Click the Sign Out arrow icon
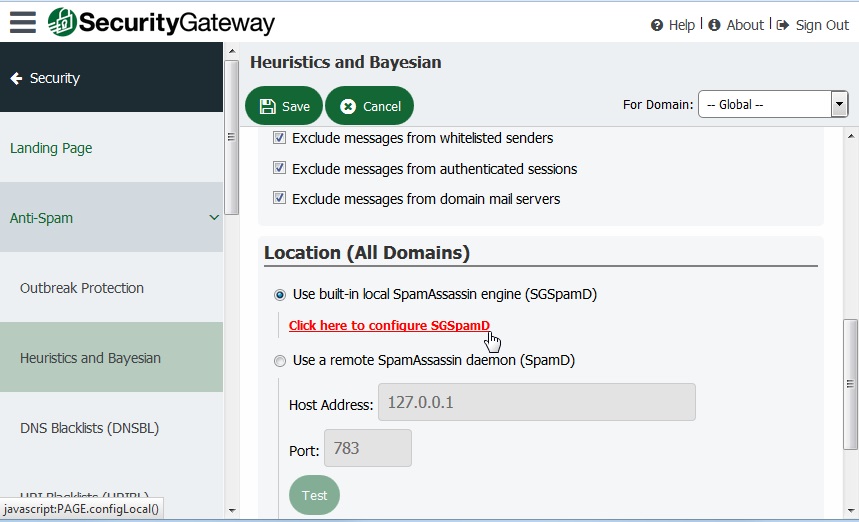This screenshot has height=522, width=859. point(783,25)
